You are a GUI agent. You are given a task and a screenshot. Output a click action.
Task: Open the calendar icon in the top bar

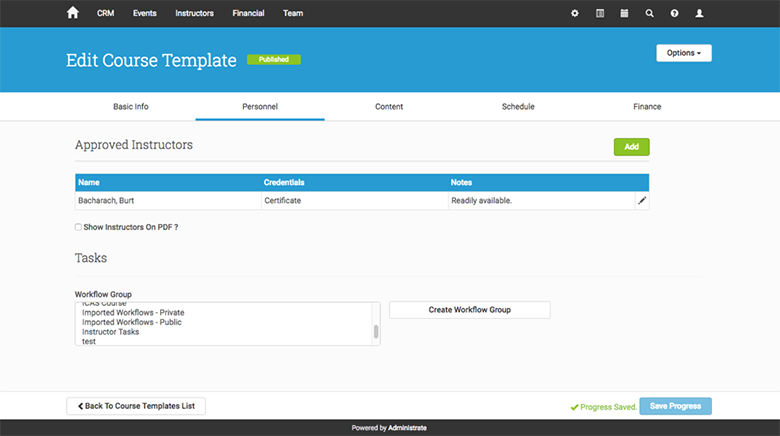coord(624,13)
